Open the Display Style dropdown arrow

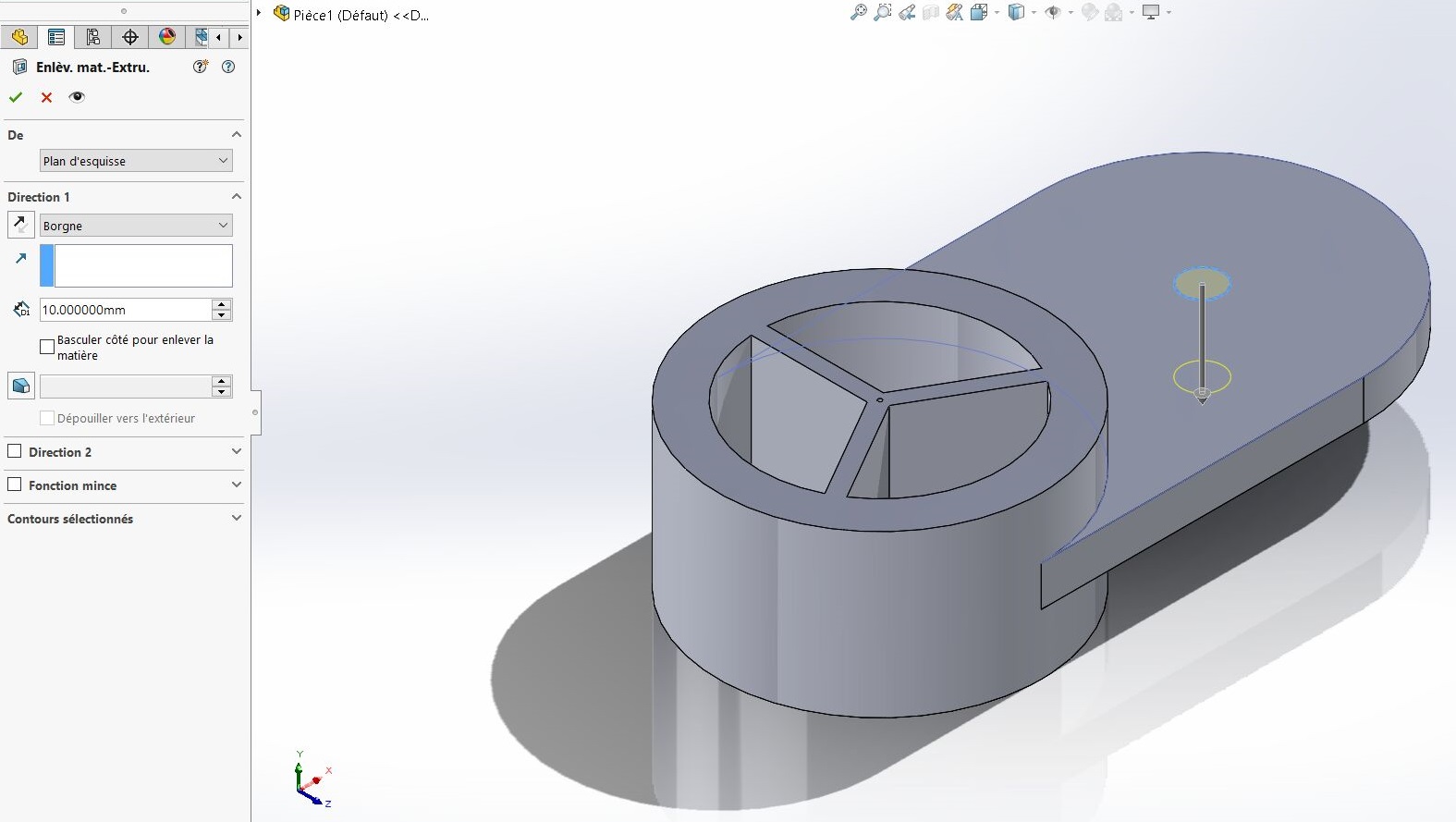[1034, 13]
